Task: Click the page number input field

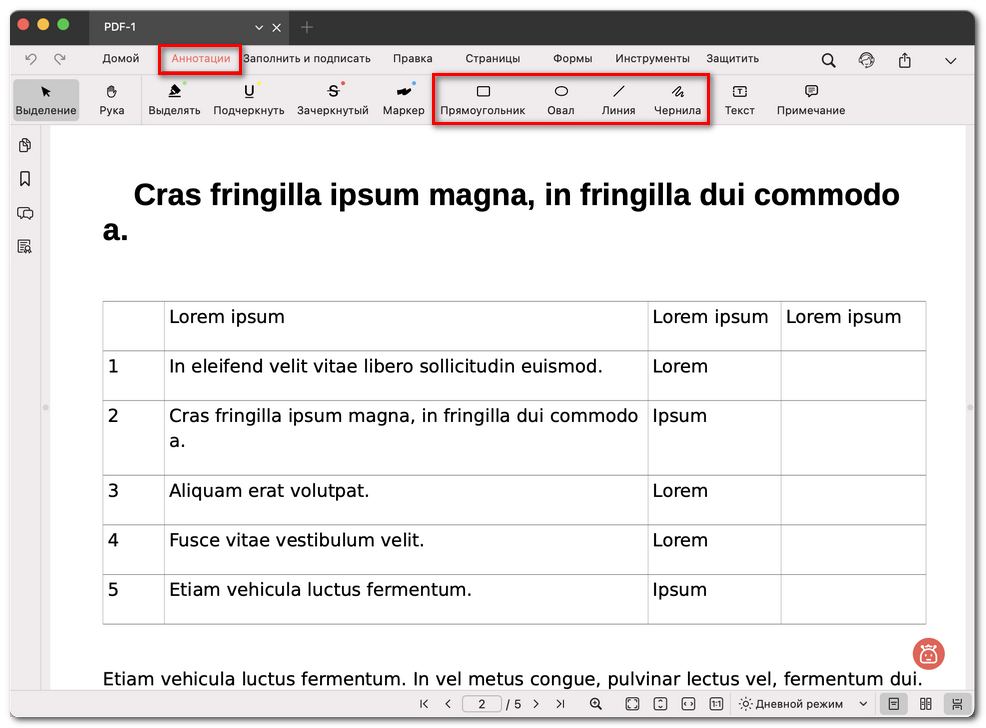Action: pyautogui.click(x=482, y=704)
